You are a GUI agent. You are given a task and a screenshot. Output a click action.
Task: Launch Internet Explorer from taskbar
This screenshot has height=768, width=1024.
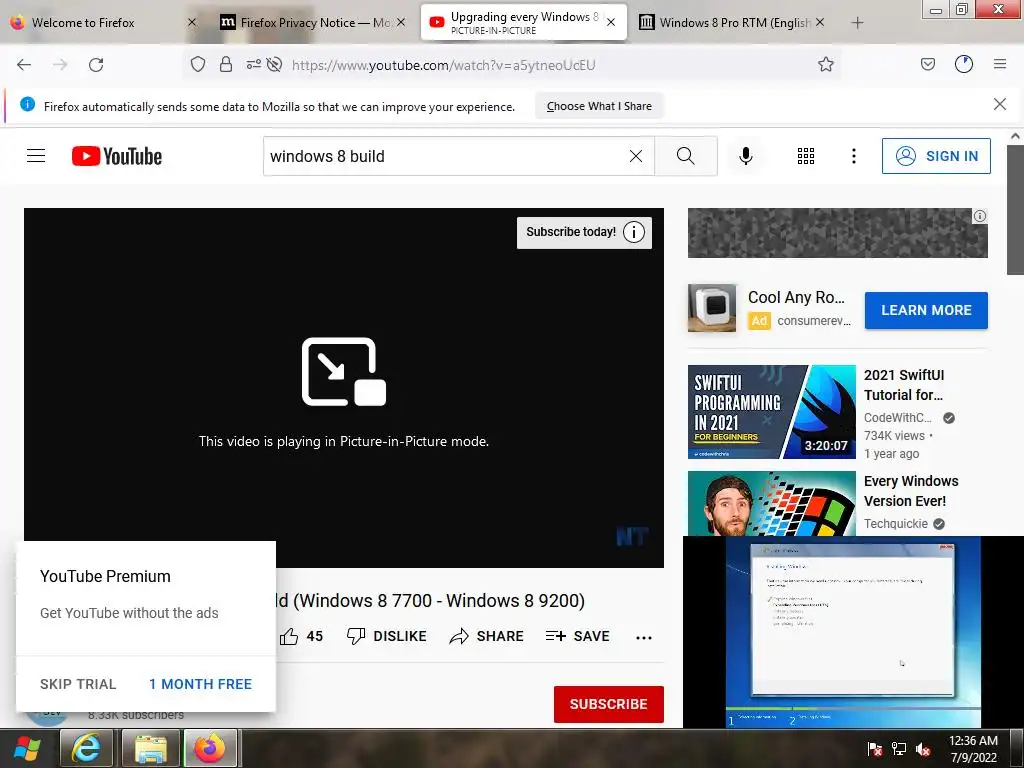tap(86, 748)
